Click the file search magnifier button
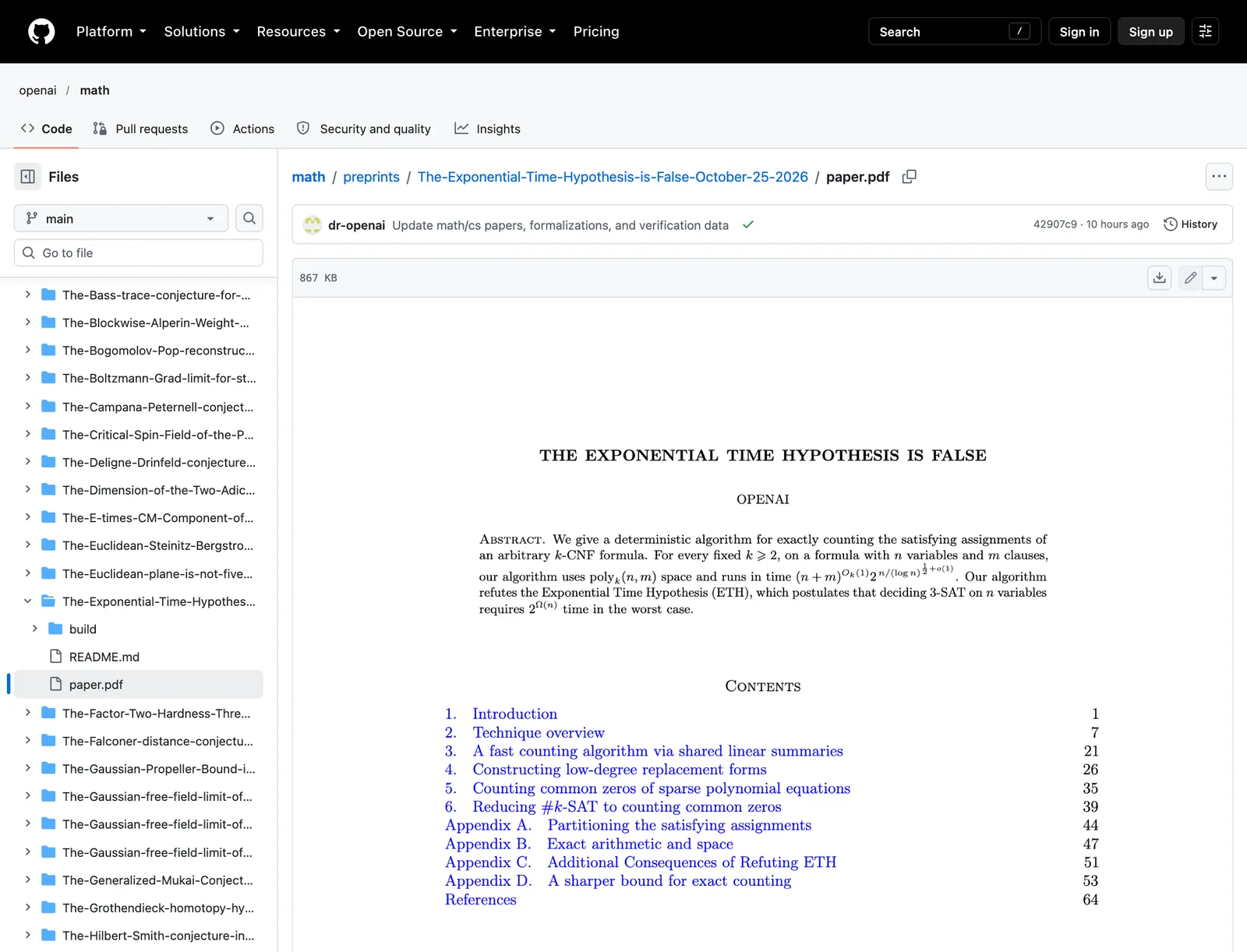Screen dimensions: 1247x952 click(249, 218)
